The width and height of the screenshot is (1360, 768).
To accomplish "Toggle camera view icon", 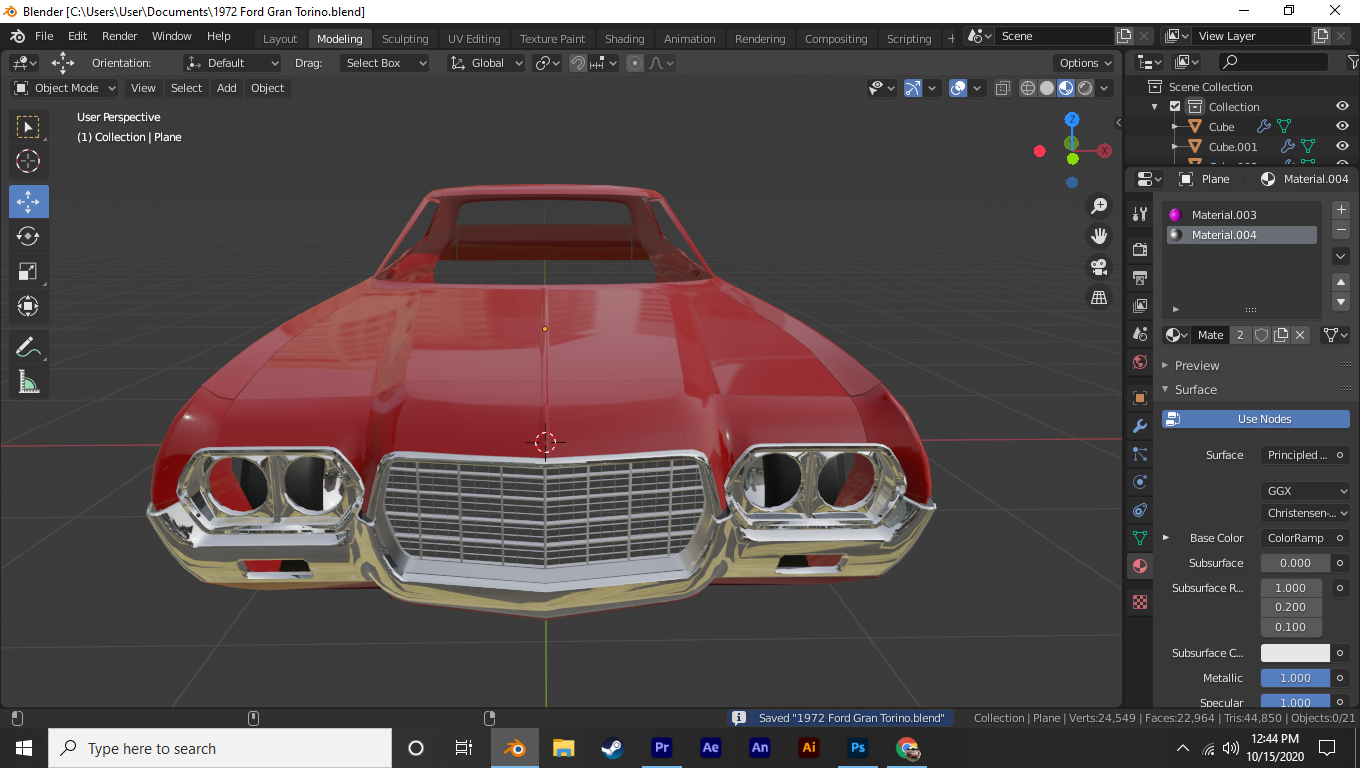I will (1099, 267).
